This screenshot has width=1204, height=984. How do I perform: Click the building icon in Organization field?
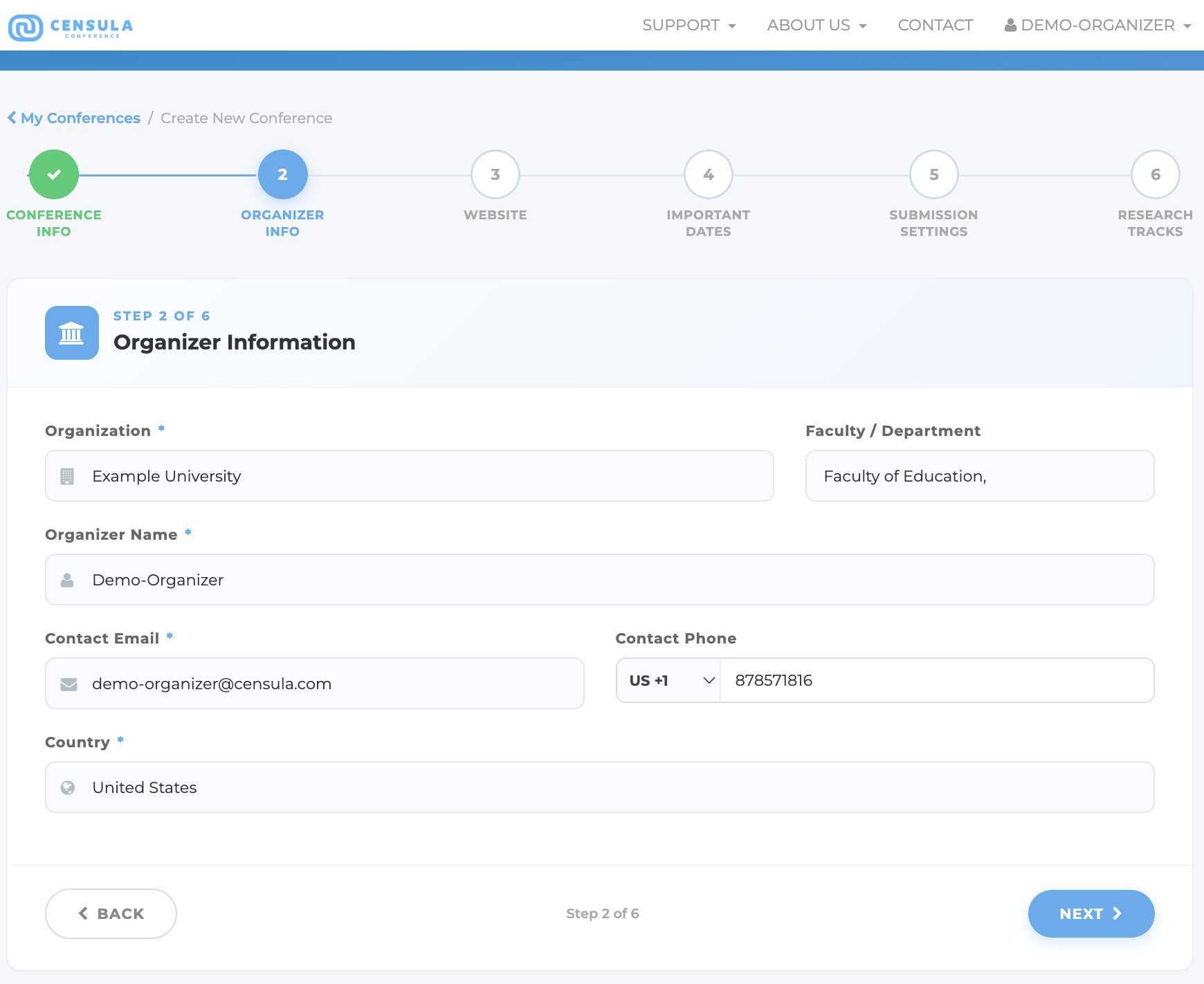pos(67,476)
